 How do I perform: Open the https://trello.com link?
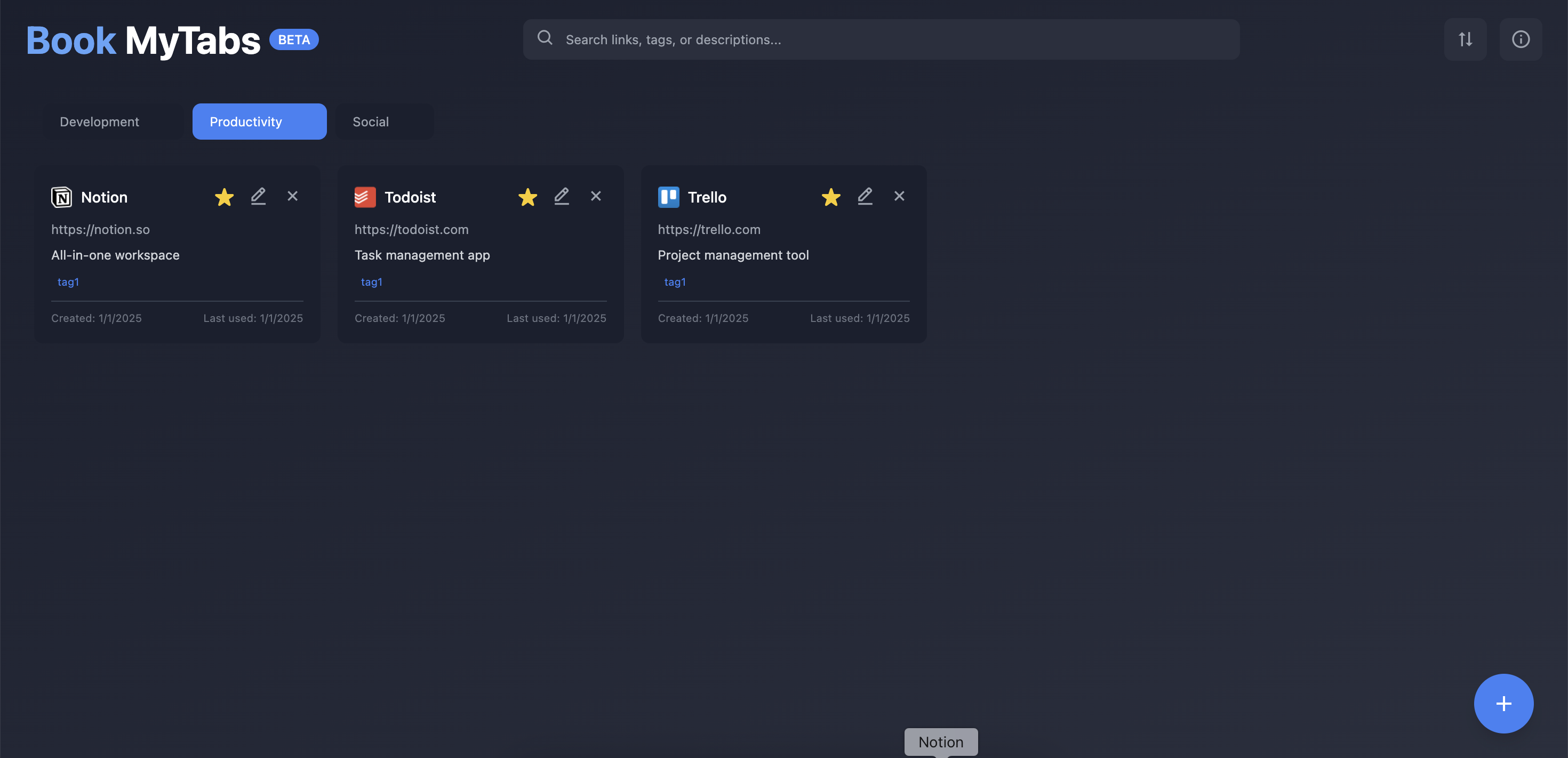[x=708, y=230]
